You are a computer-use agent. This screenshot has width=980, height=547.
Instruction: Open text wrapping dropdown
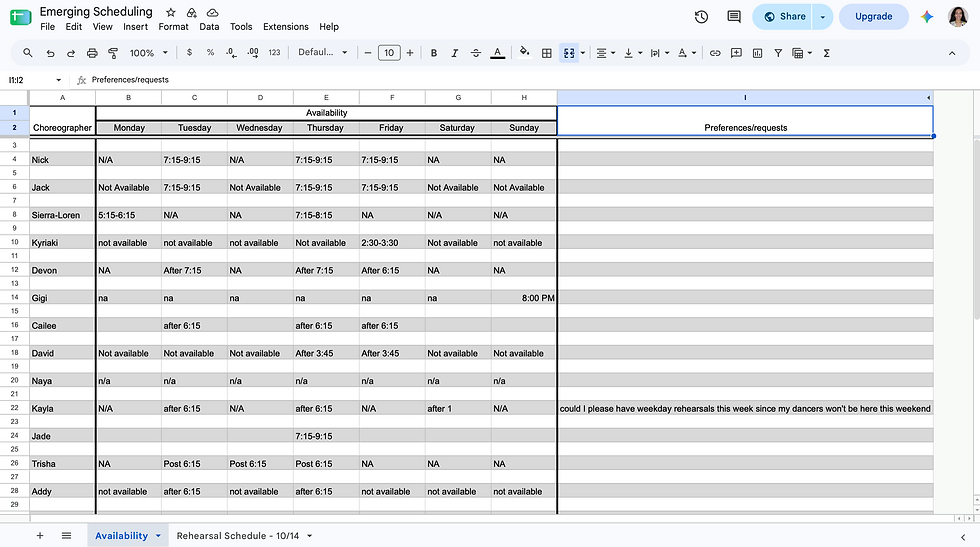pyautogui.click(x=659, y=53)
